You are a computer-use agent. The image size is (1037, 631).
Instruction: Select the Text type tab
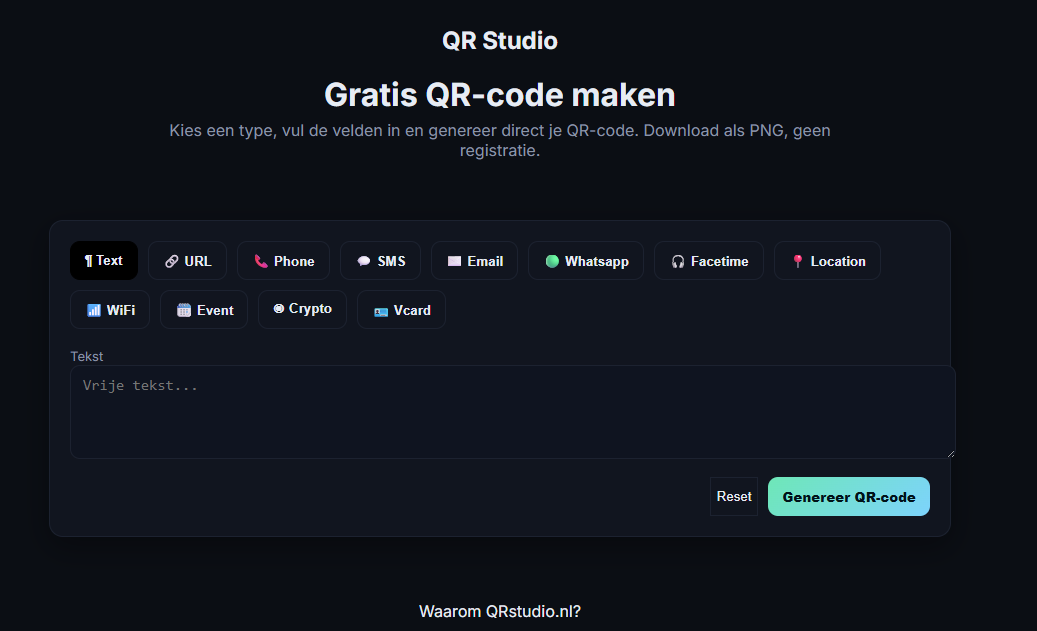[x=104, y=261]
